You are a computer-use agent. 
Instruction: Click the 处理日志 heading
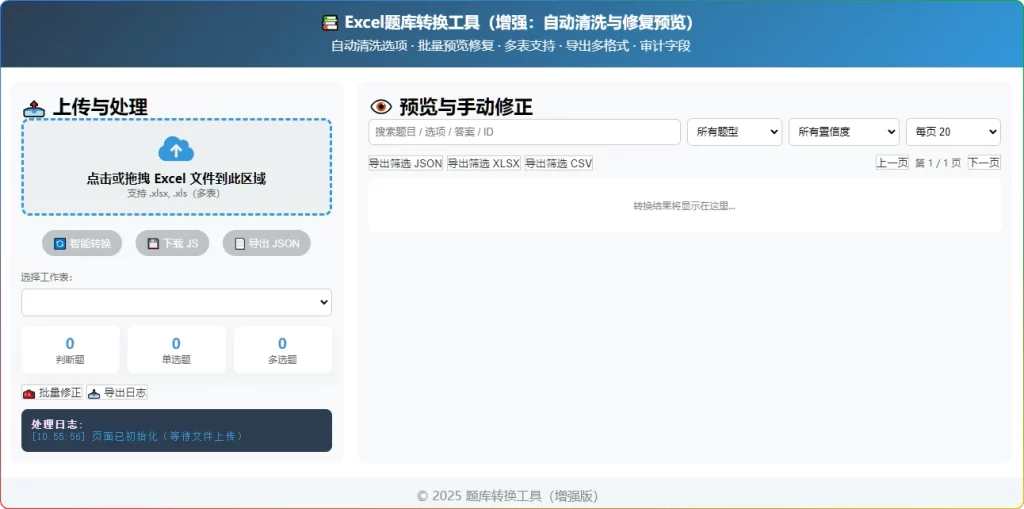pos(57,424)
